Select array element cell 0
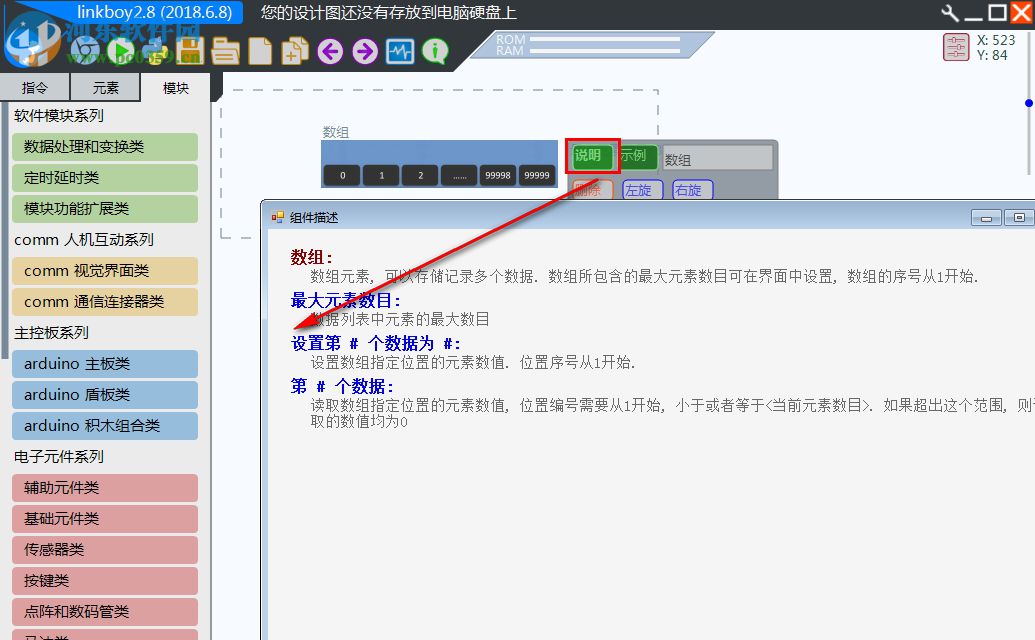This screenshot has width=1035, height=640. point(341,174)
